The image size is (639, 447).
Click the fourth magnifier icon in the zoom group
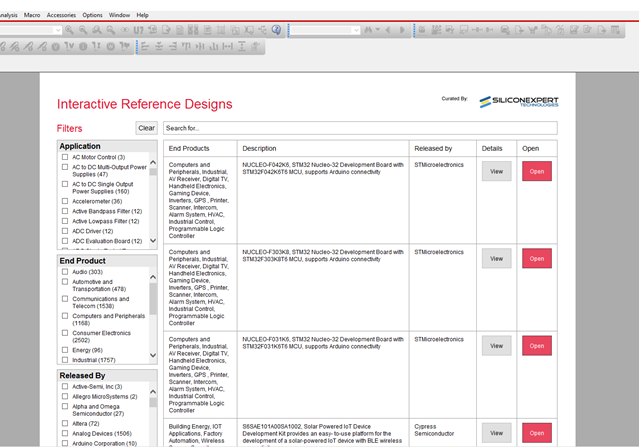[110, 30]
